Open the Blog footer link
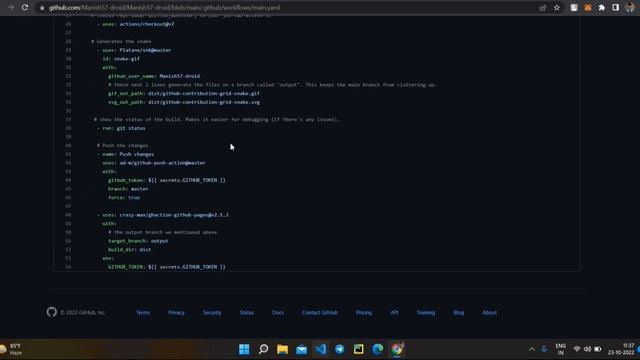Image resolution: width=640 pixels, height=360 pixels. (x=459, y=313)
